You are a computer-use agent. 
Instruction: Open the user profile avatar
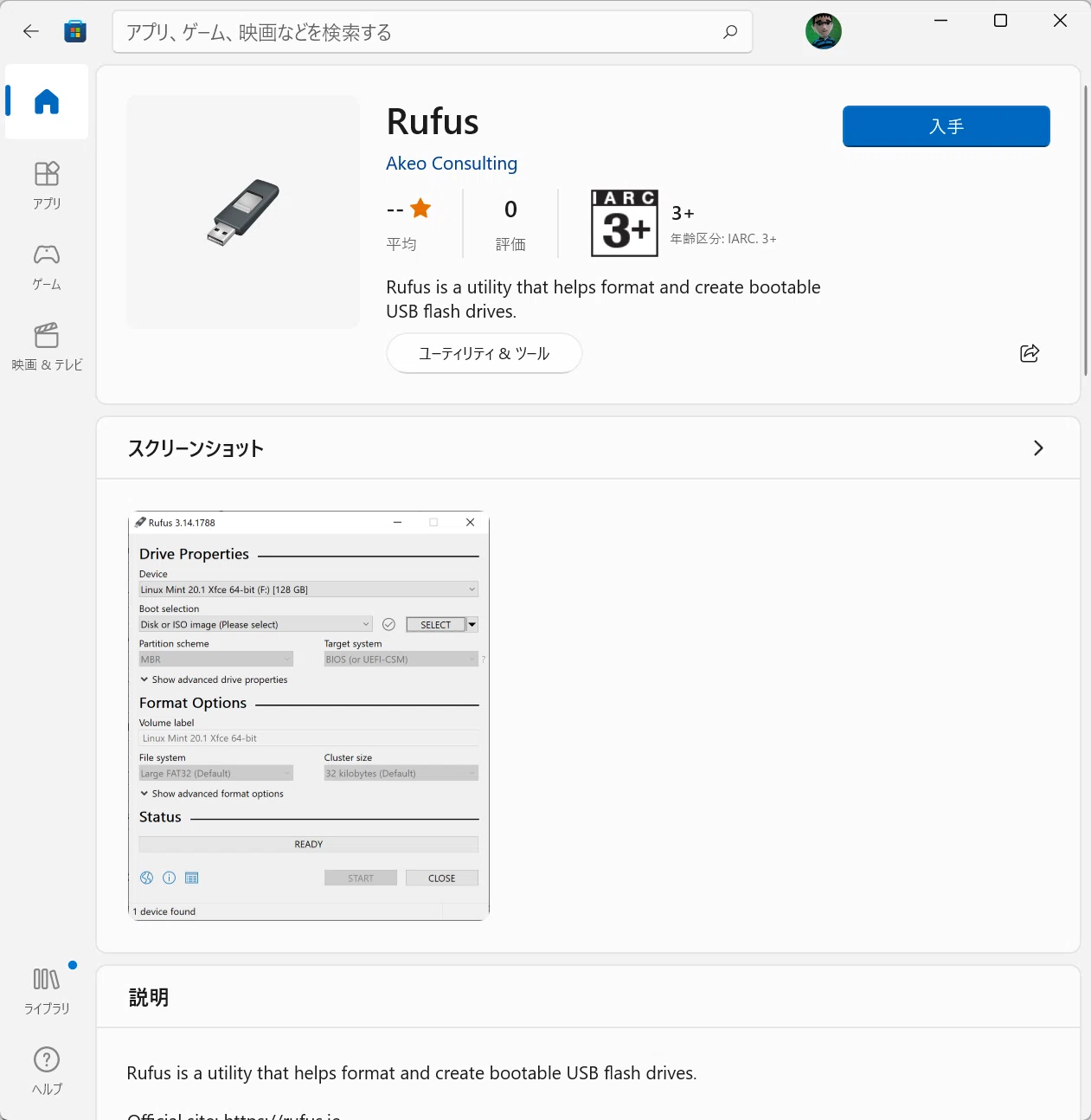(x=823, y=31)
